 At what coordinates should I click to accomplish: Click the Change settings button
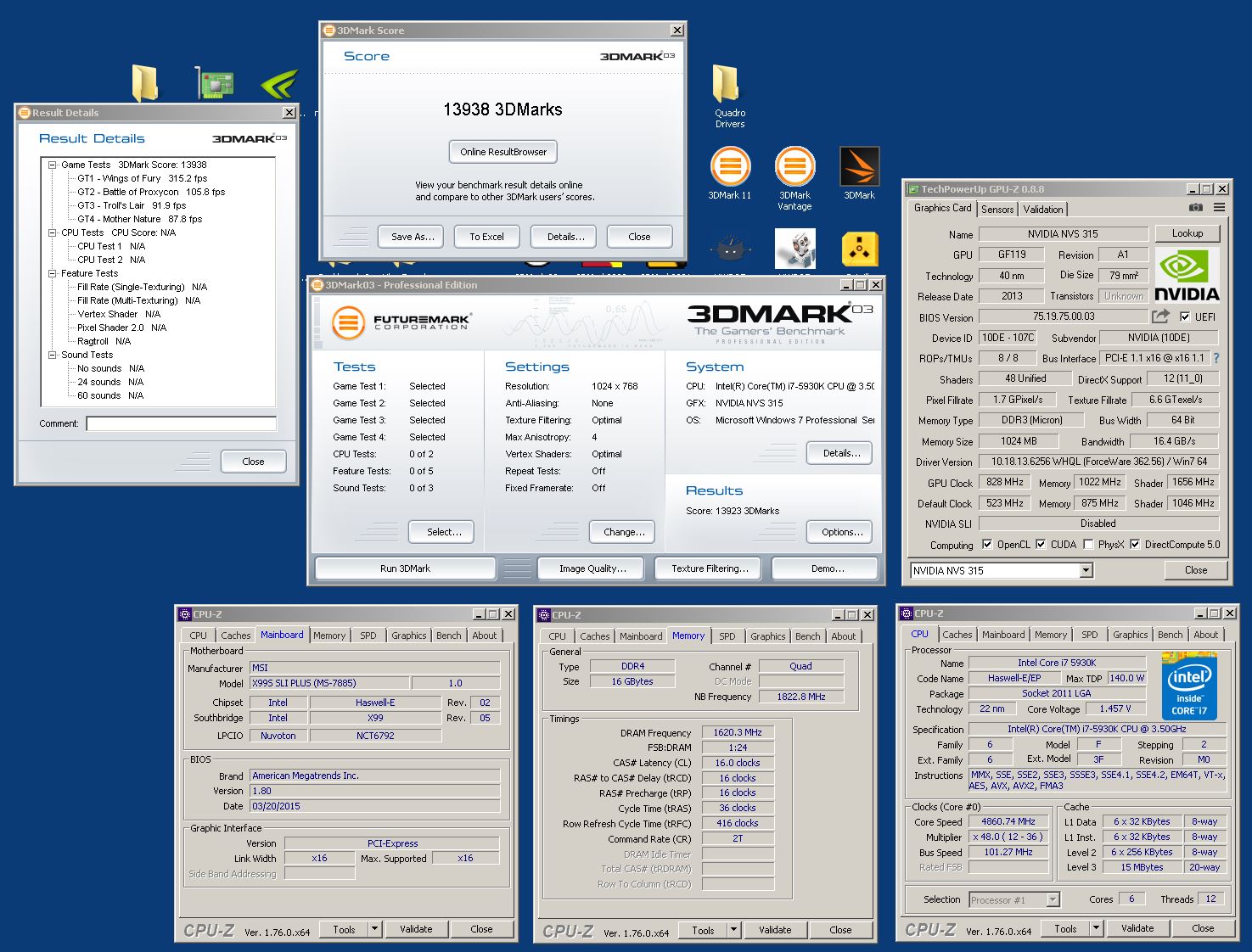(x=623, y=532)
